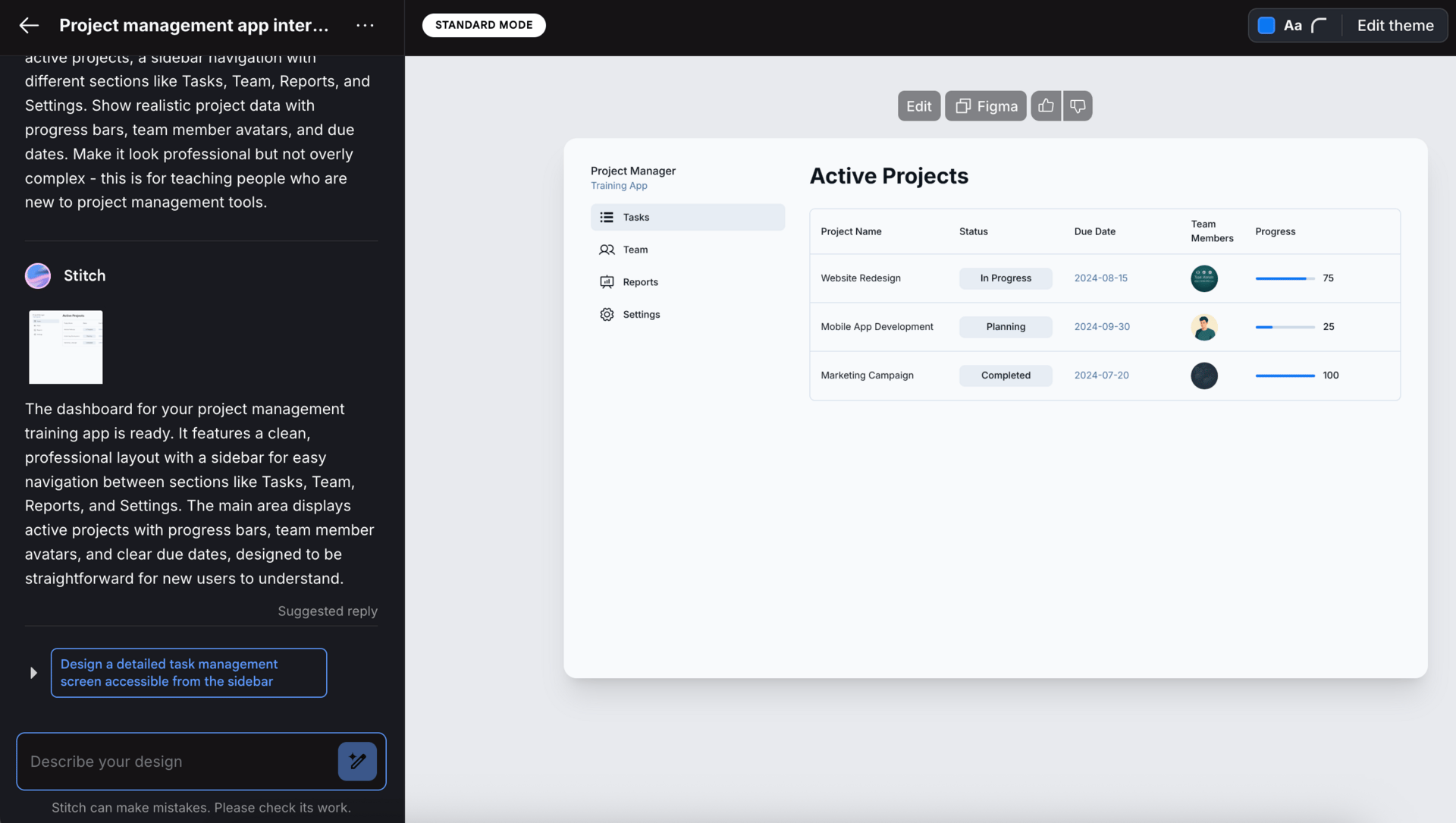
Task: Click the Marketing Campaign team avatar
Action: point(1204,375)
